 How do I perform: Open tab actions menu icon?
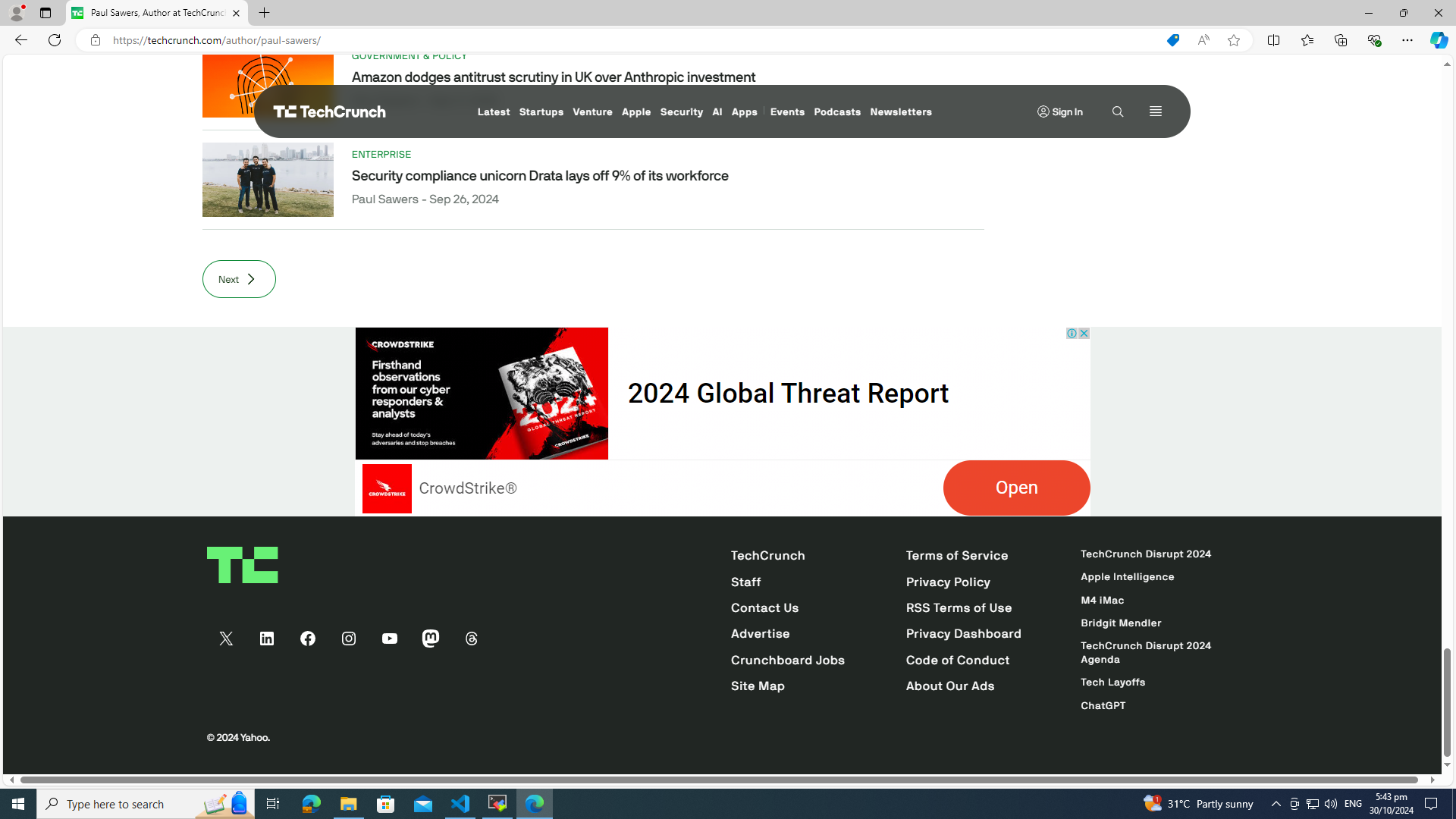[45, 13]
